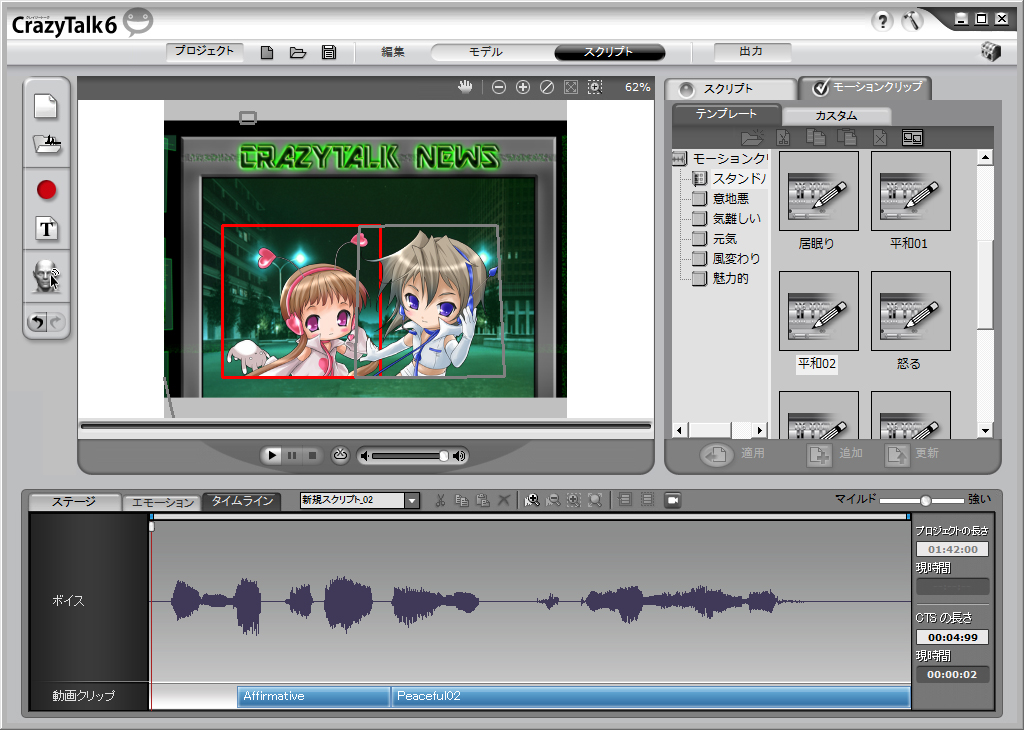Viewport: 1024px width, 730px height.
Task: Create a new script from the left sidebar
Action: click(x=46, y=106)
